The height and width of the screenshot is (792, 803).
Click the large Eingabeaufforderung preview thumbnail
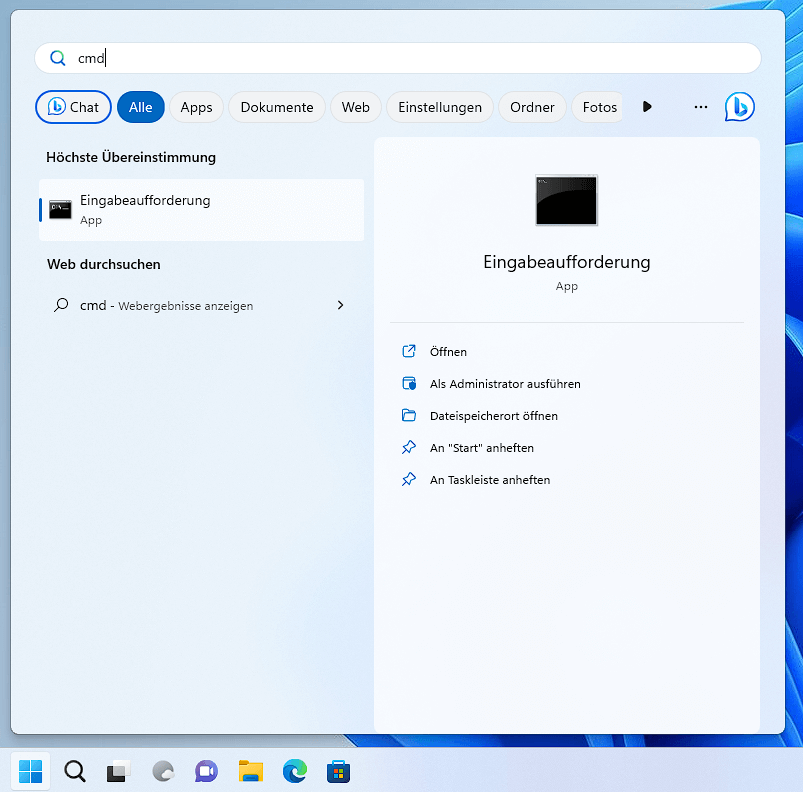(566, 200)
